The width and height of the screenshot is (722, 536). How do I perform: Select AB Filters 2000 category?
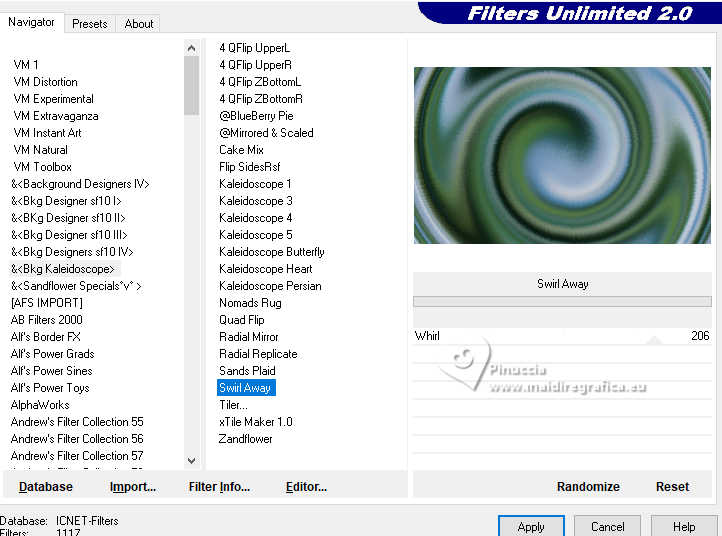pos(47,320)
